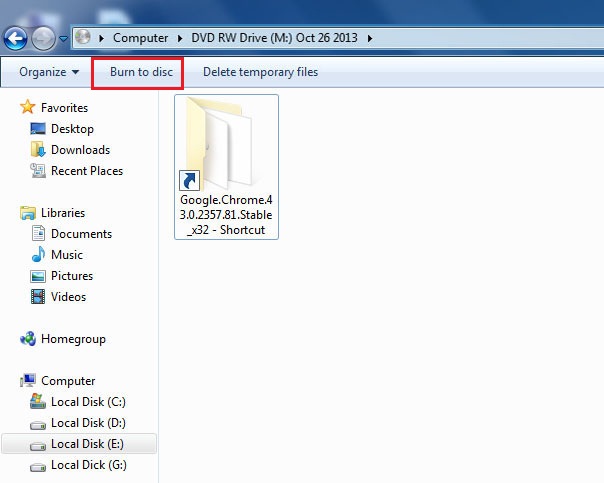Open the Organize menu

tap(49, 72)
